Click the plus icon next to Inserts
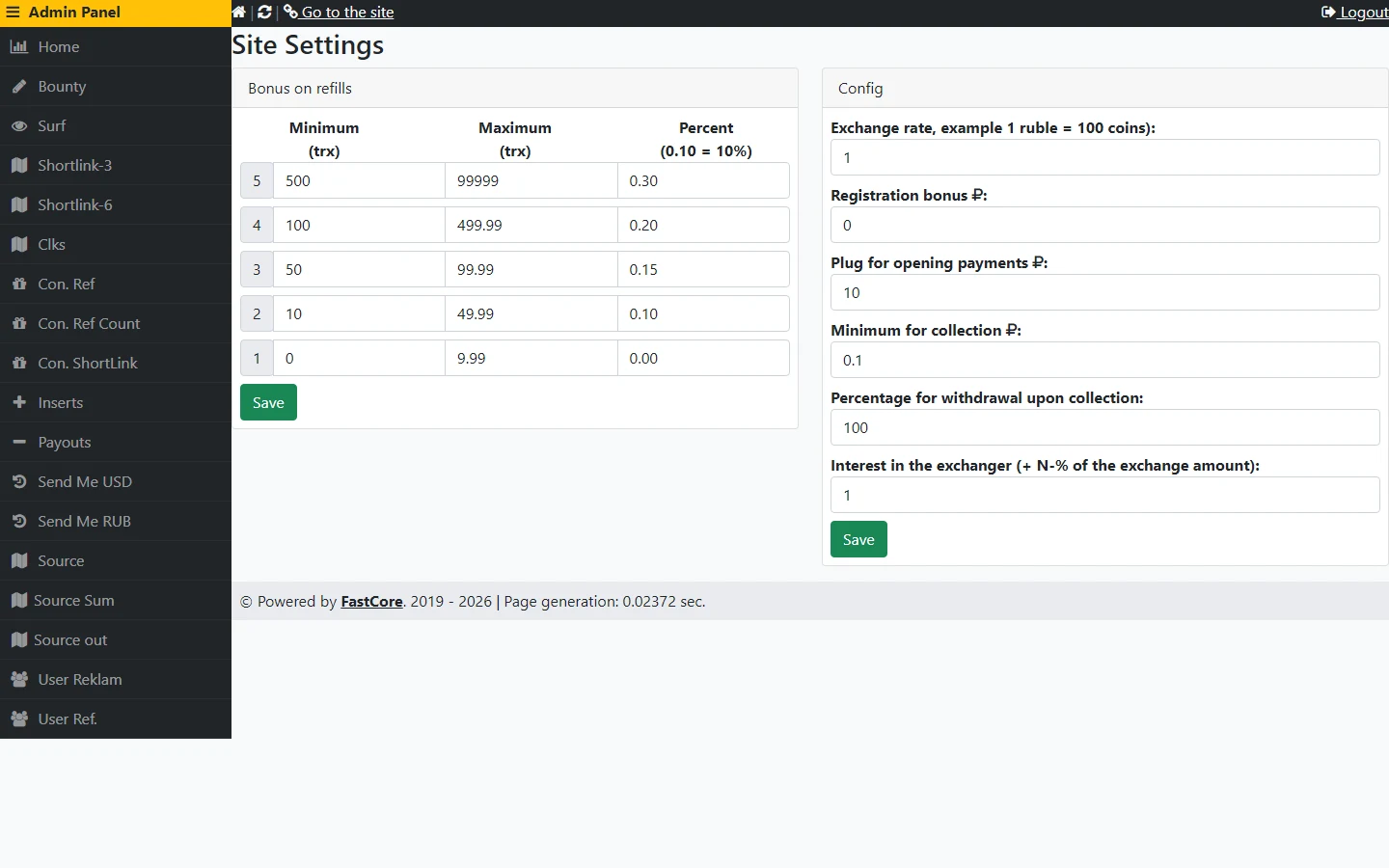The image size is (1389, 868). click(x=19, y=402)
